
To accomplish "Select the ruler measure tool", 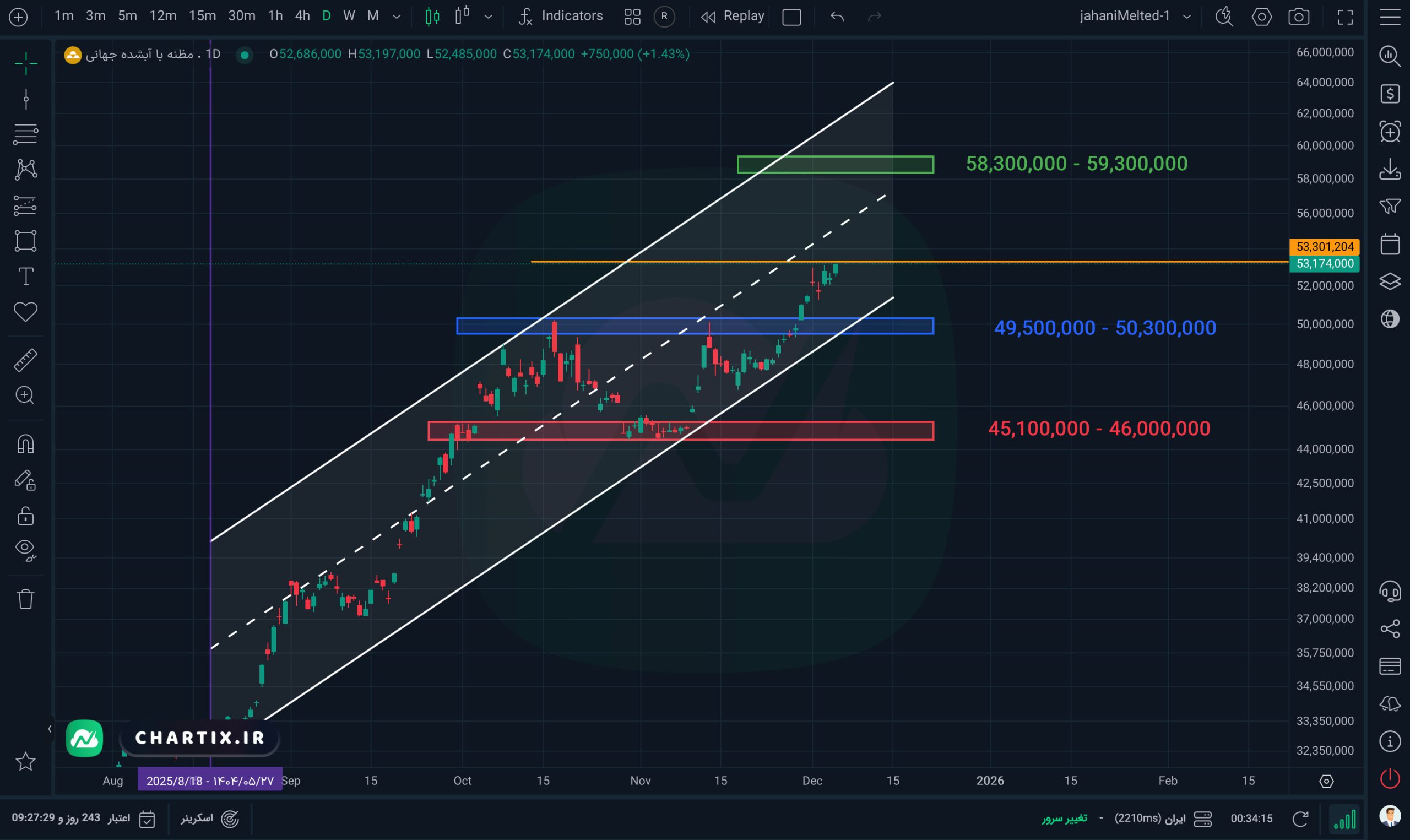I will click(x=25, y=360).
